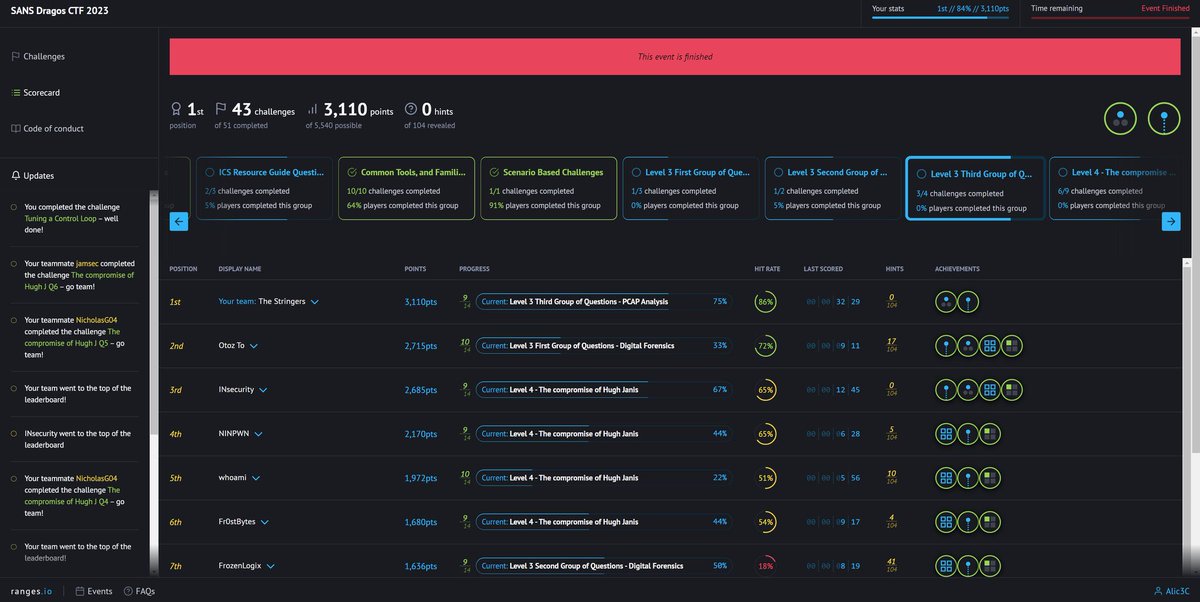Click The Stringers pin achievement badge
Image resolution: width=1200 pixels, height=602 pixels.
click(x=967, y=301)
